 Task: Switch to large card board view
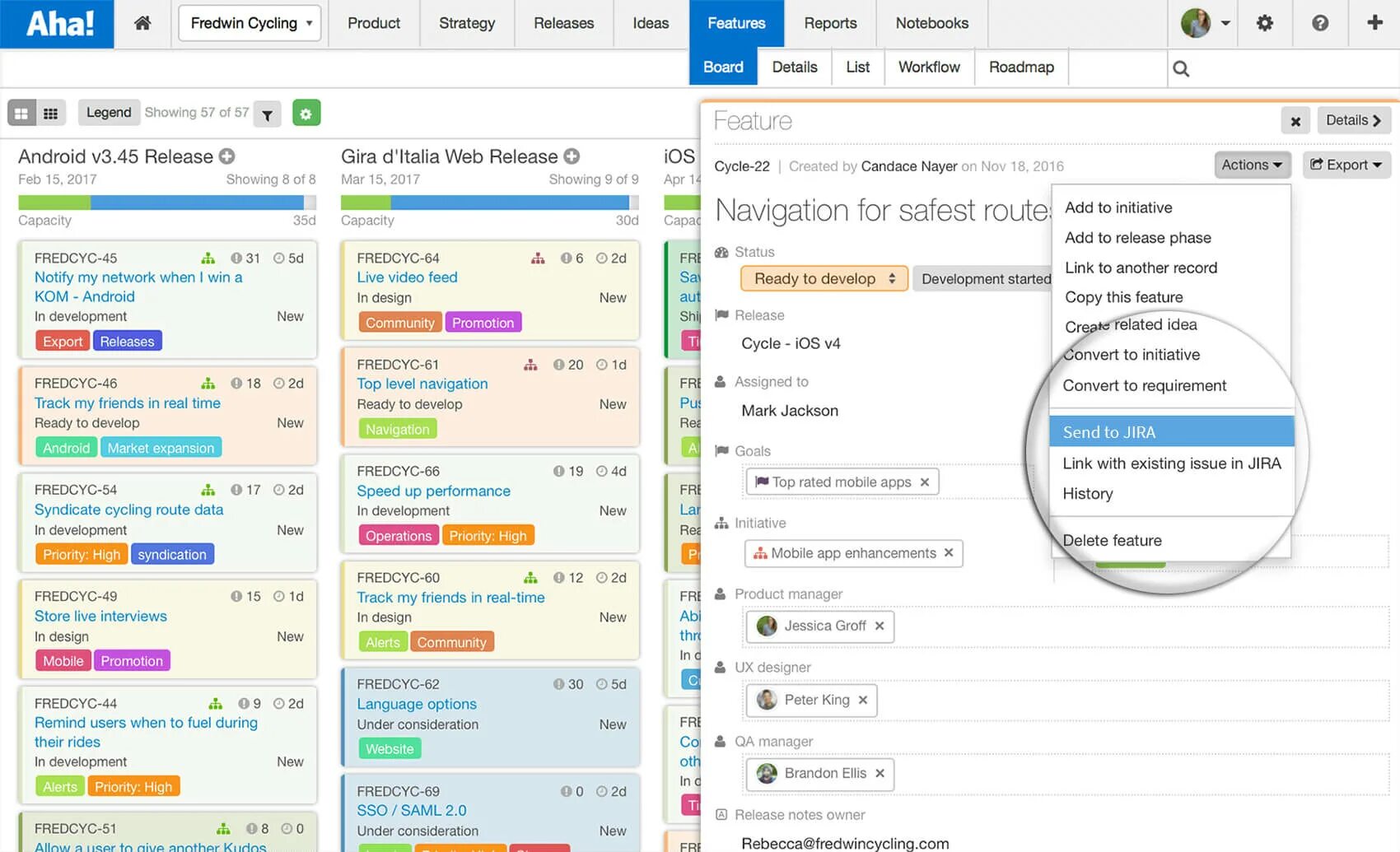21,113
